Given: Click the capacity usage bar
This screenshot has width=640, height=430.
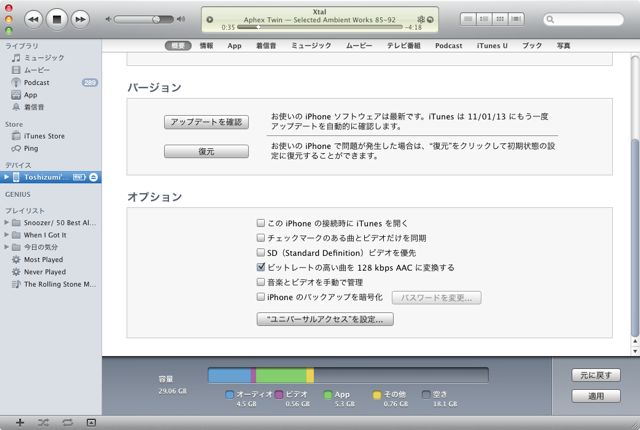Looking at the screenshot, I should click(x=348, y=375).
